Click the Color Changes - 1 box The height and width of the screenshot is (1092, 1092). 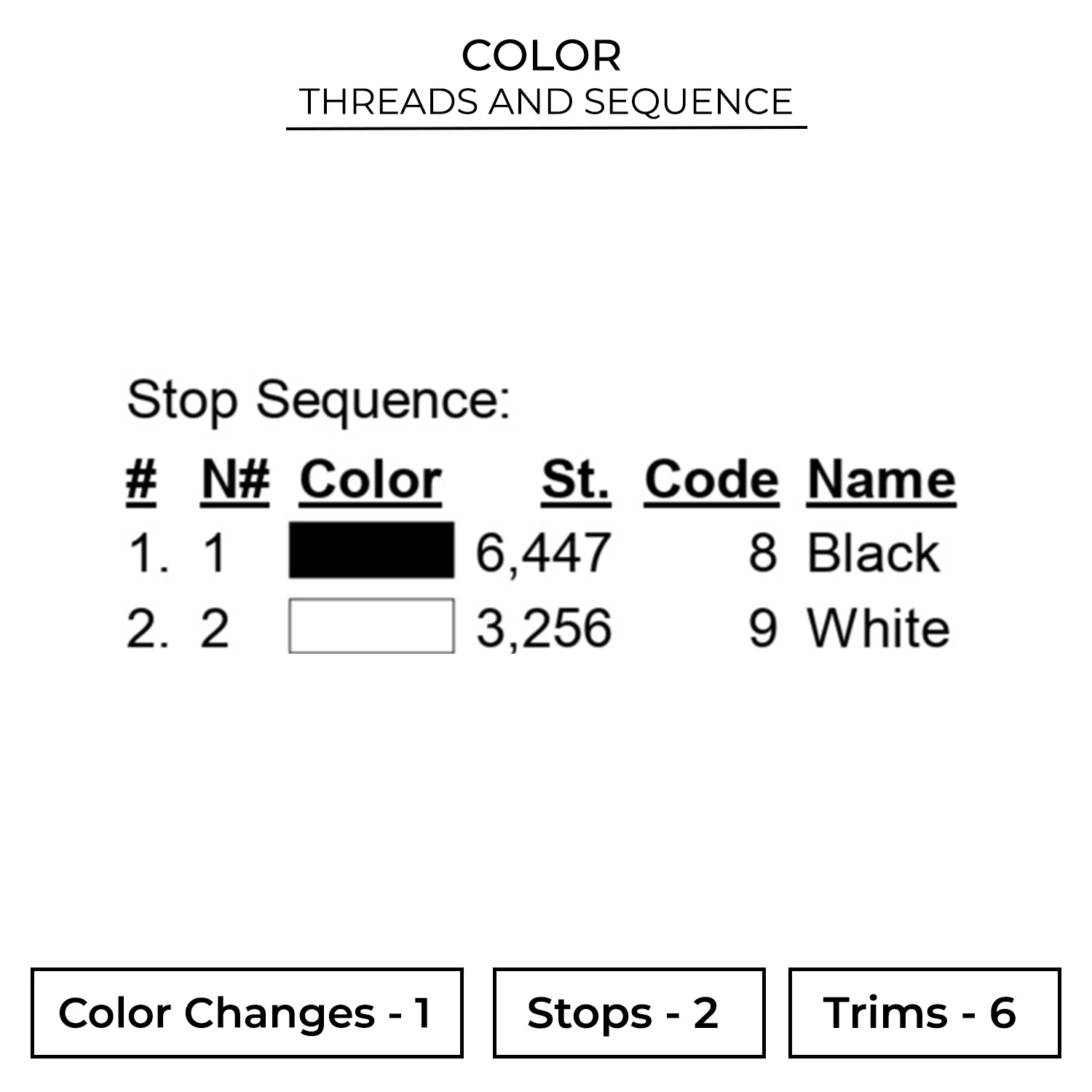click(x=247, y=1013)
